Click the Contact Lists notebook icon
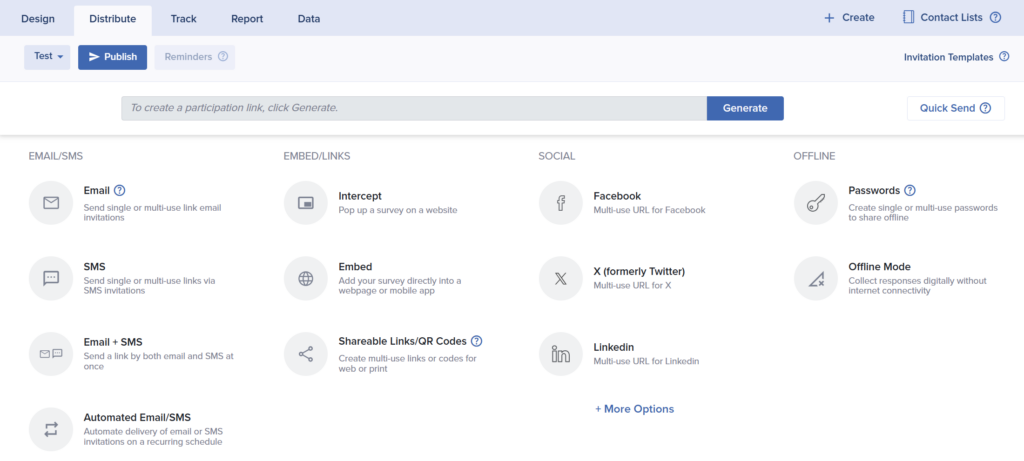1024x461 pixels. pos(908,18)
